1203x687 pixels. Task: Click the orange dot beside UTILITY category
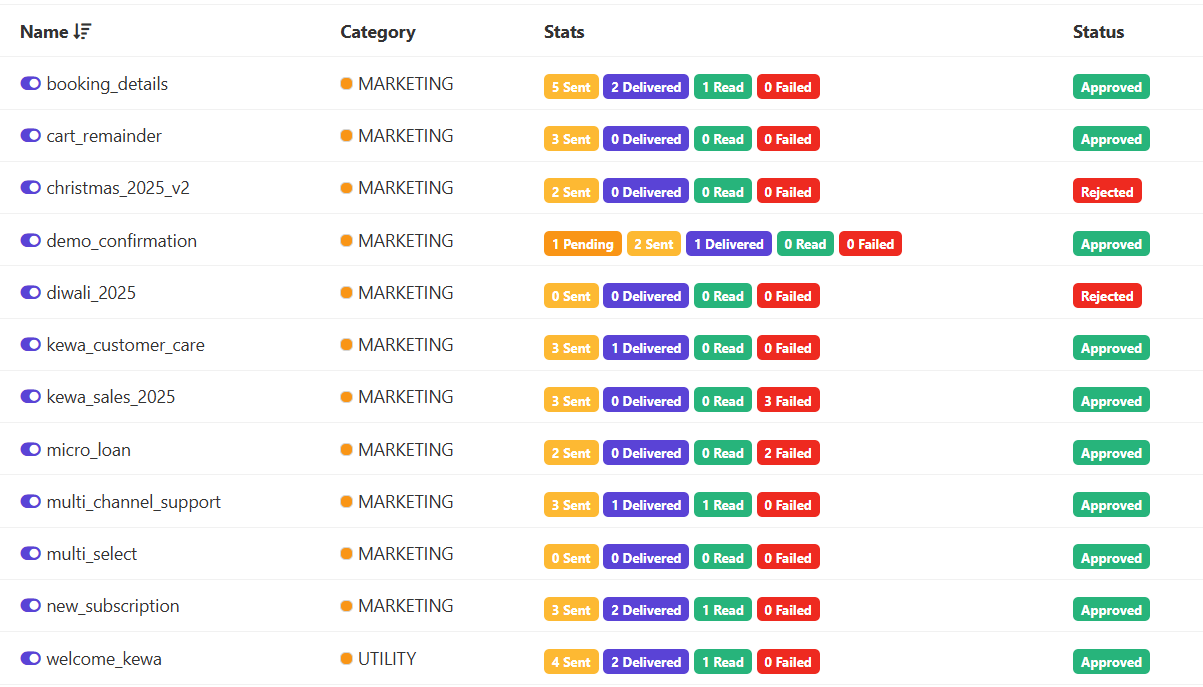pyautogui.click(x=346, y=659)
